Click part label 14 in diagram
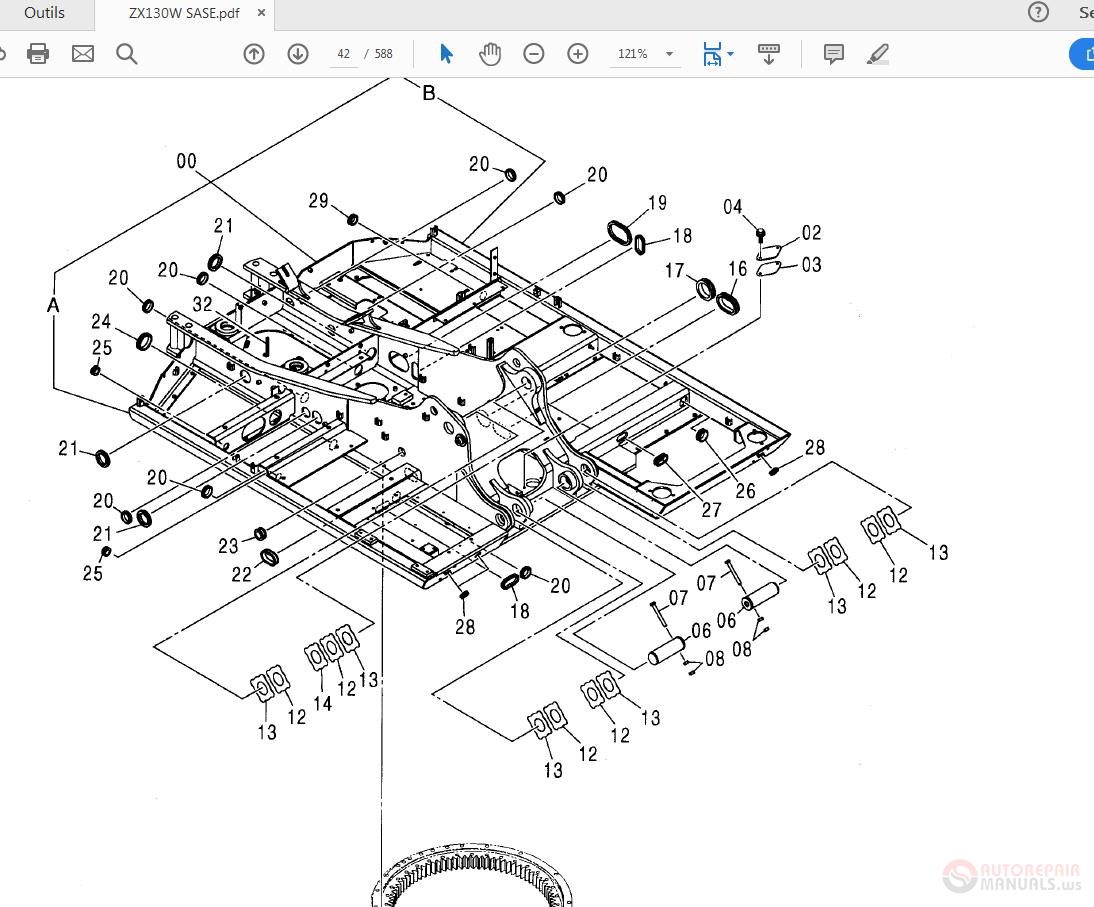This screenshot has width=1094, height=907. [322, 704]
